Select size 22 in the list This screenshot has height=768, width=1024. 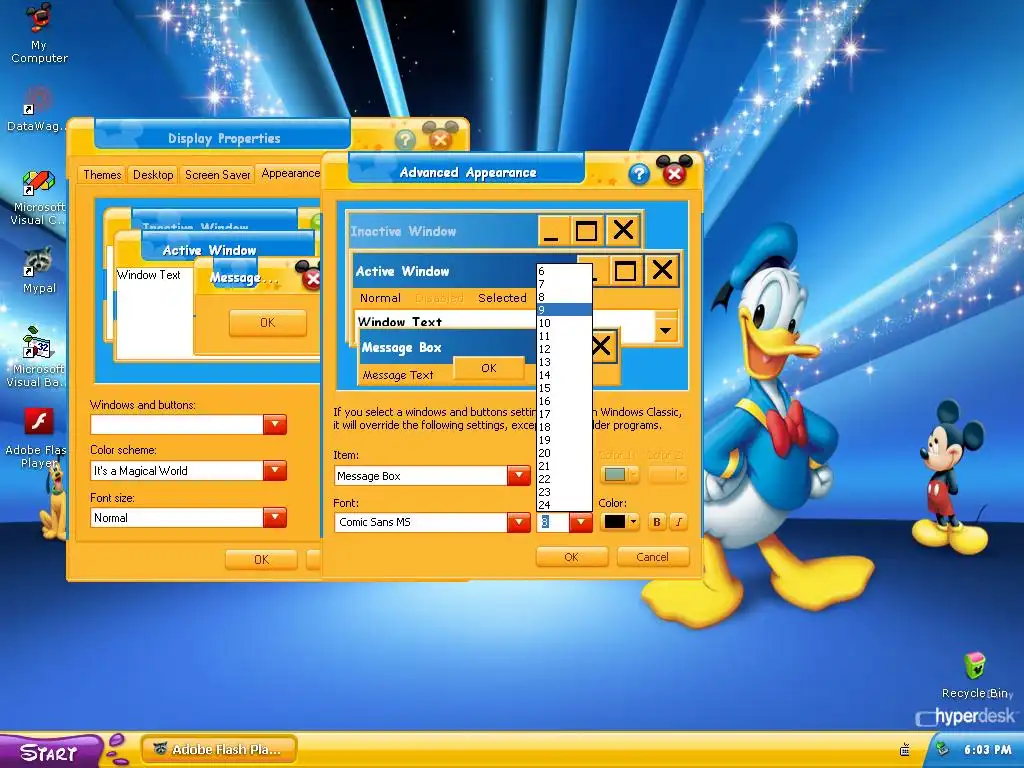point(564,479)
